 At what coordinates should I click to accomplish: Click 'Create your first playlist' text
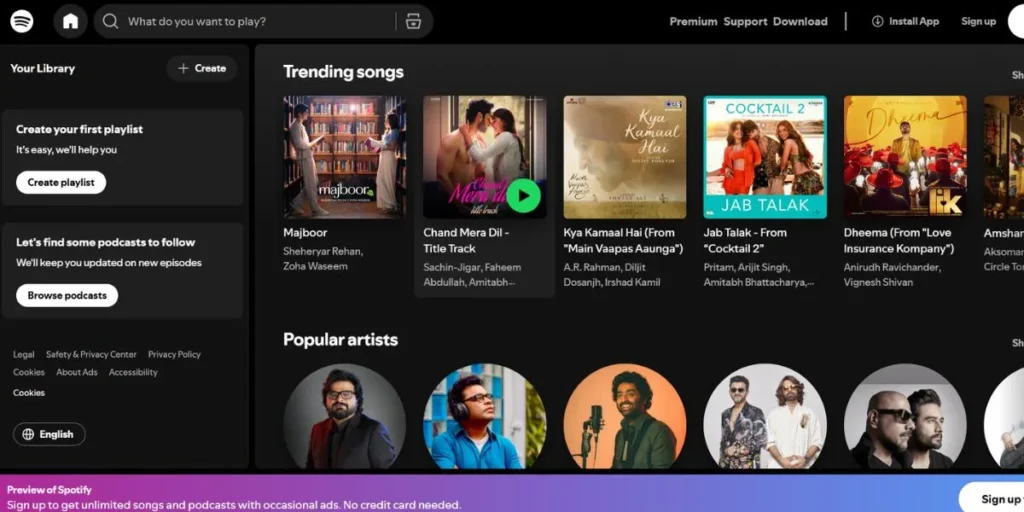click(x=80, y=129)
